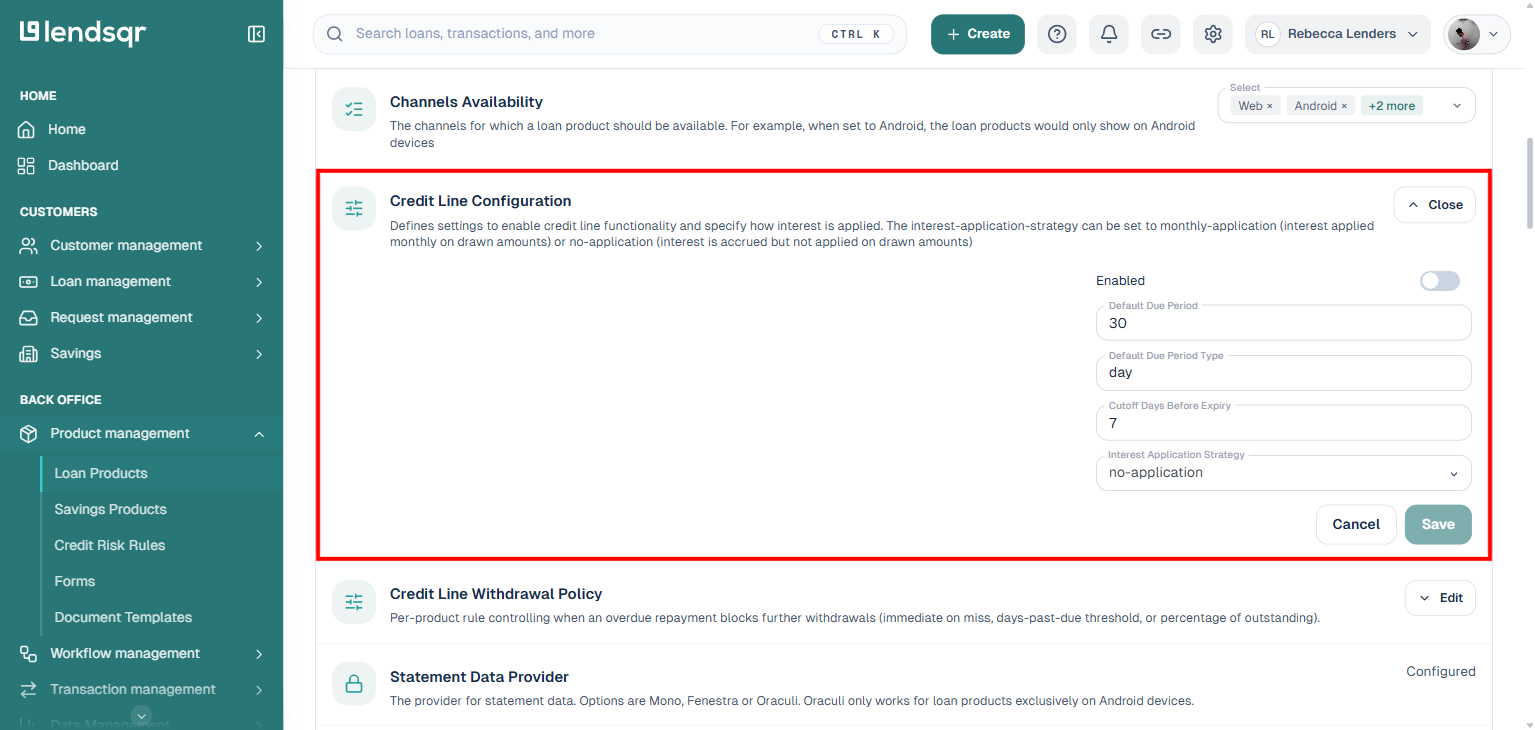Expand Request management submenu
The image size is (1535, 730).
coord(259,318)
